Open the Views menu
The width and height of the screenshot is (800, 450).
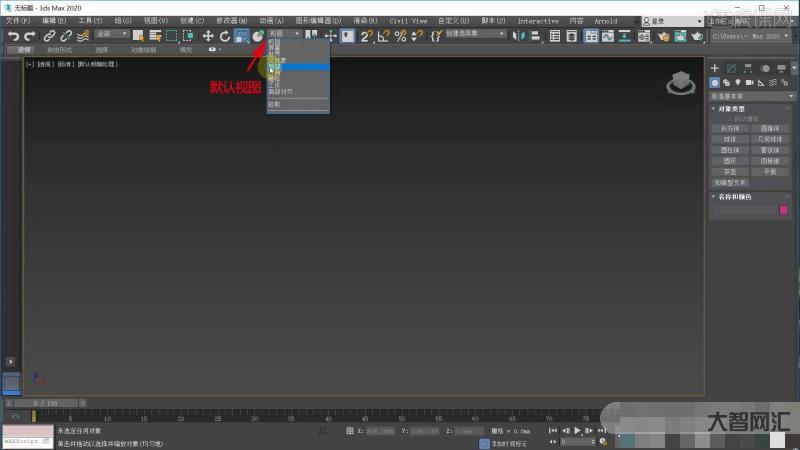156,21
